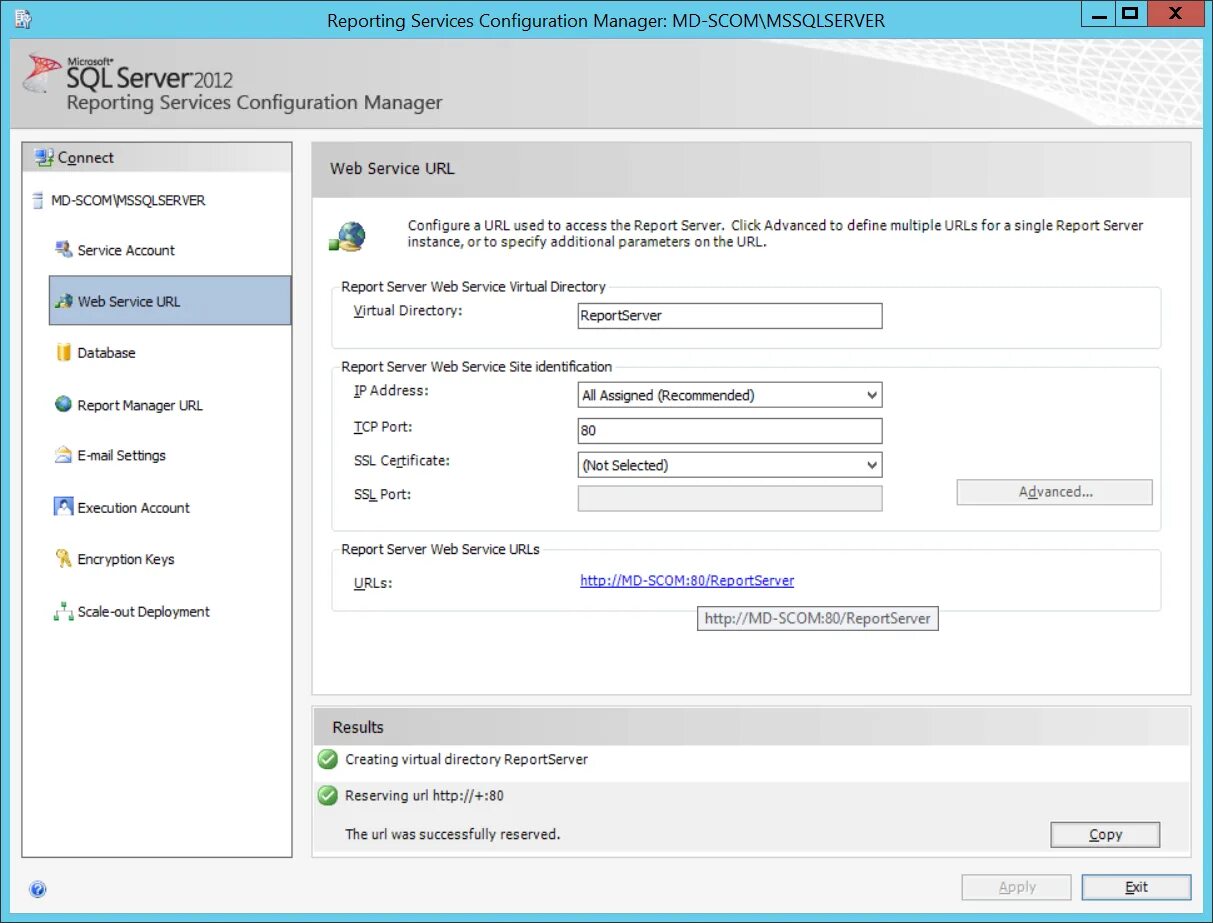Click the Service Account icon
Viewport: 1213px width, 923px height.
63,249
